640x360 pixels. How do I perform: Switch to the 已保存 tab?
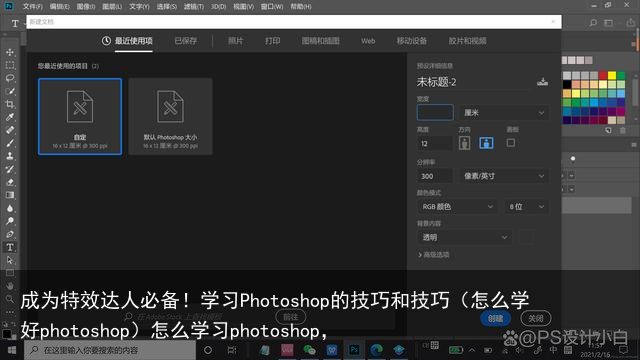point(186,41)
